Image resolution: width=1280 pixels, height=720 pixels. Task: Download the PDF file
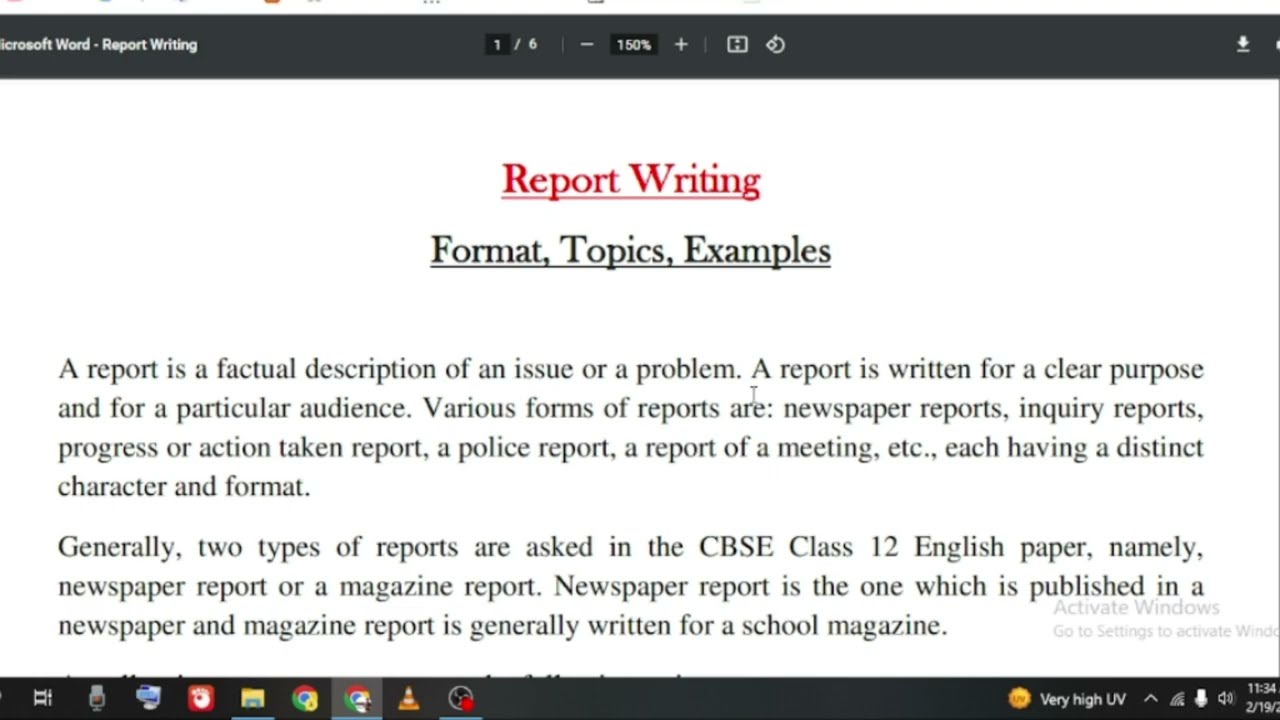coord(1243,44)
